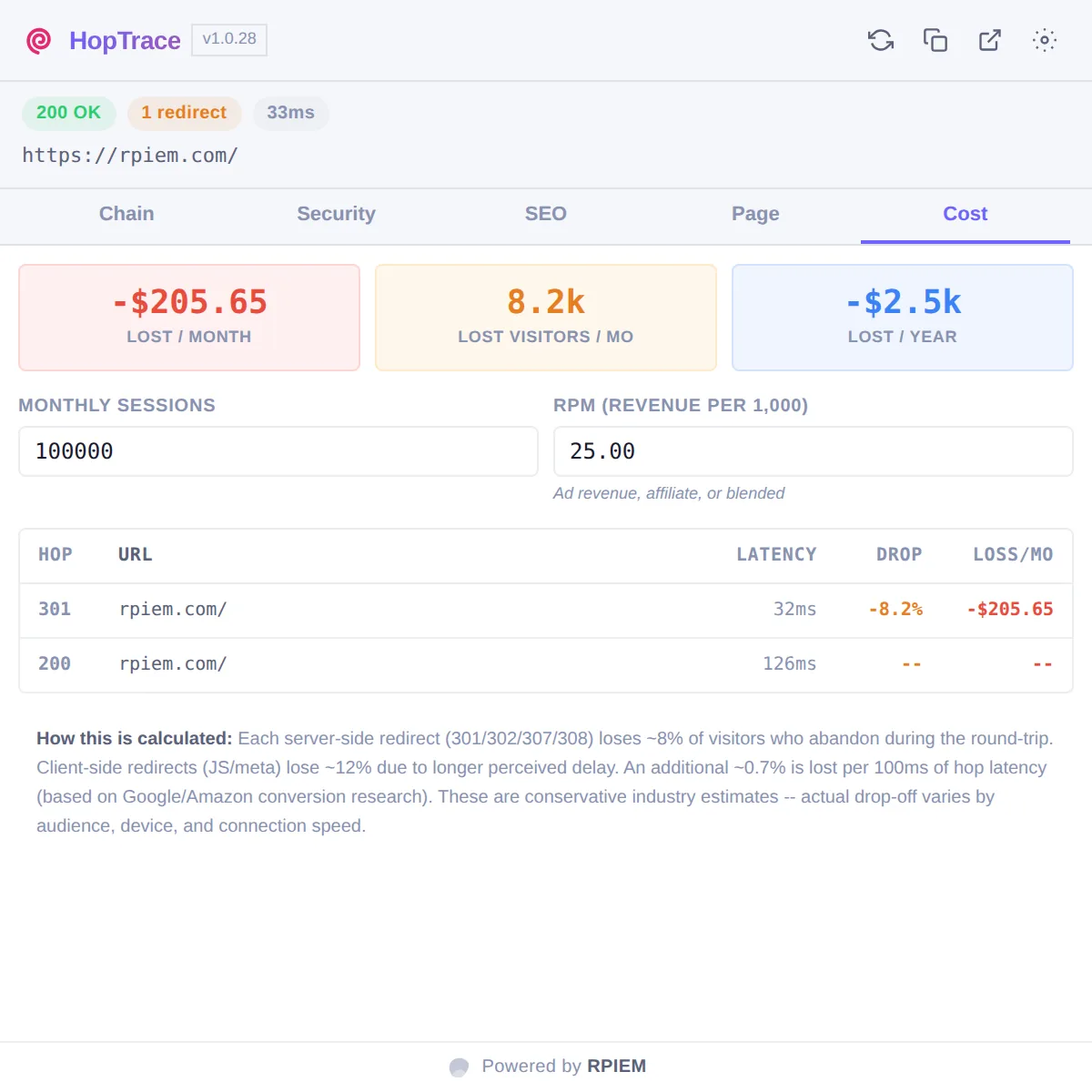
Task: Click the -$2.5k lost per year card
Action: point(903,318)
